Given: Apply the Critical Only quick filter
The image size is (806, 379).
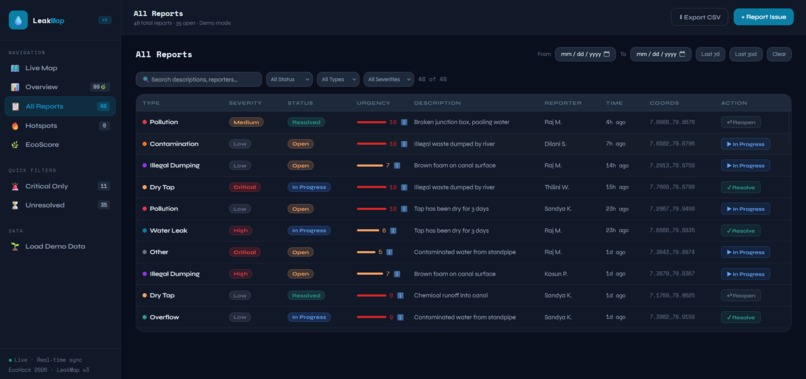Looking at the screenshot, I should click(x=60, y=186).
